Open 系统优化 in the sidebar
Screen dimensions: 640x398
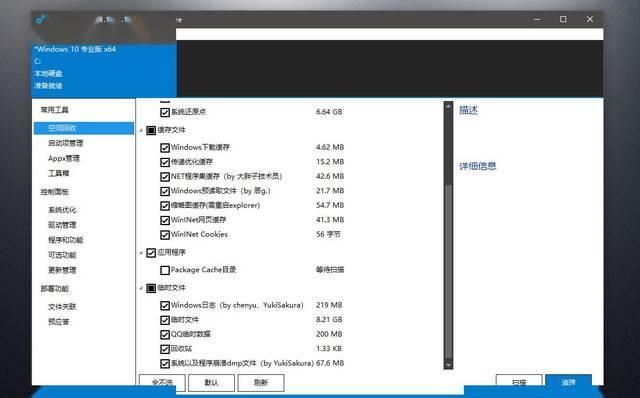tap(62, 210)
